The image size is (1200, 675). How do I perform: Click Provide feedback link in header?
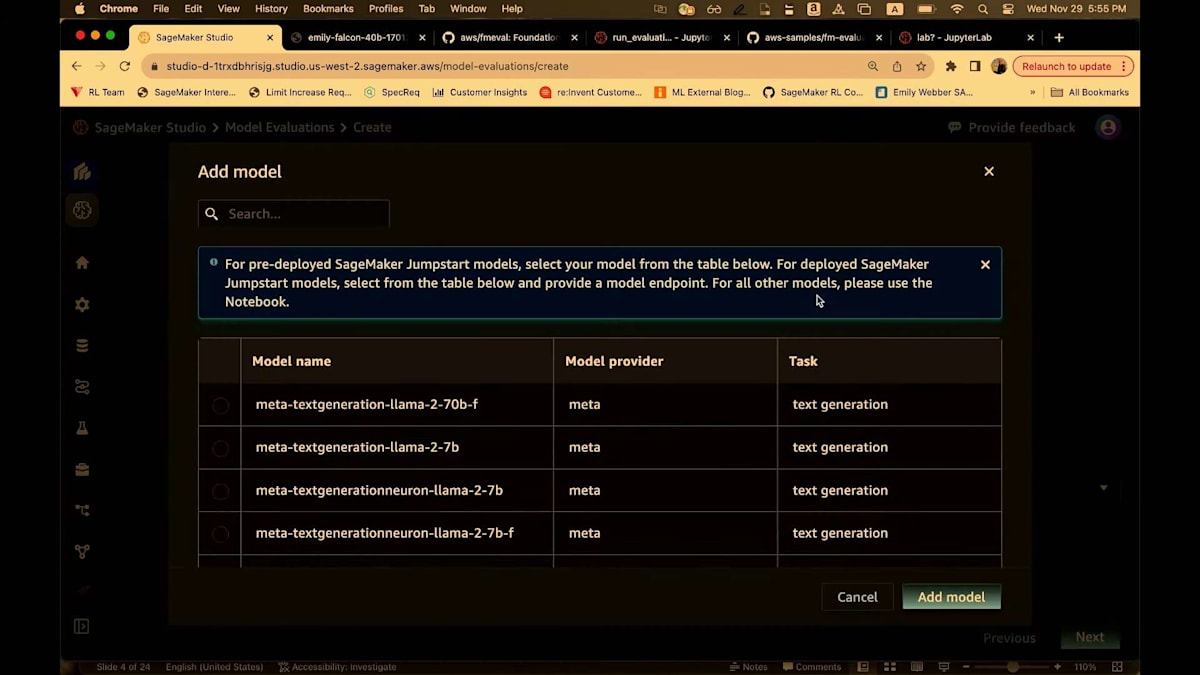pos(1011,127)
